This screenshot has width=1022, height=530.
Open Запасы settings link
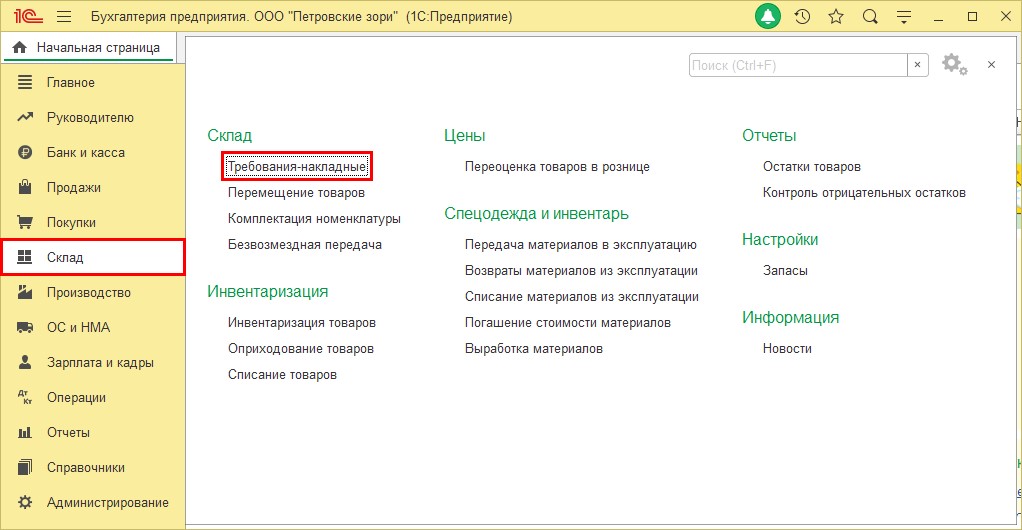785,271
